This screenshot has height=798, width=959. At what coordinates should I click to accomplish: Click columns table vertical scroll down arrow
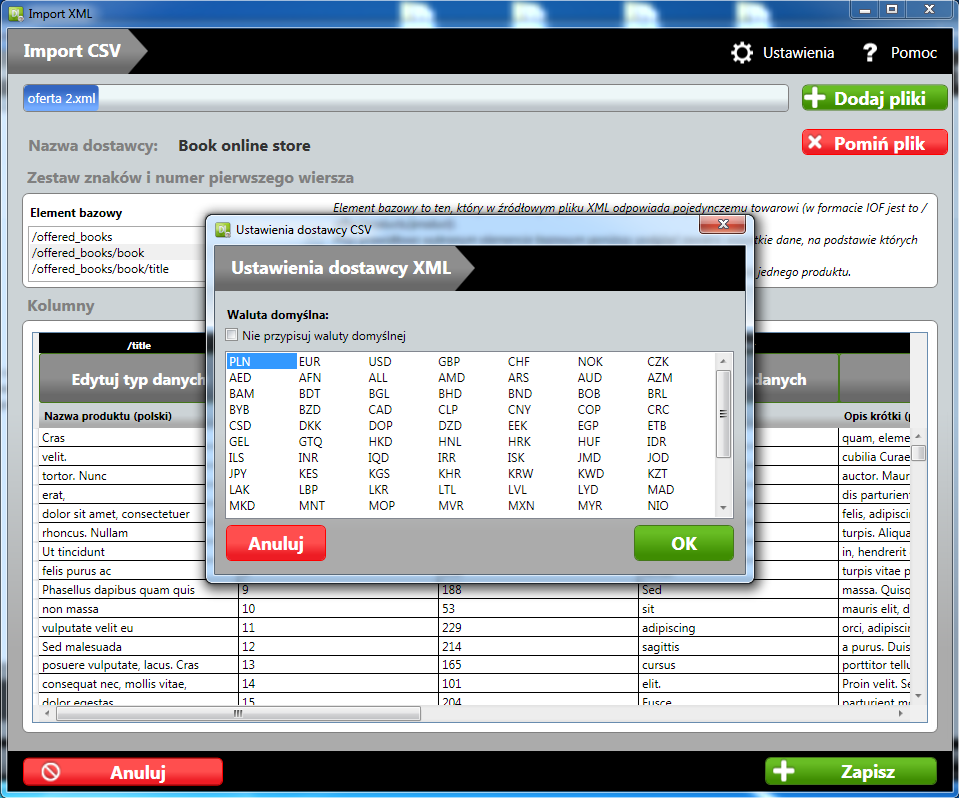tap(918, 696)
